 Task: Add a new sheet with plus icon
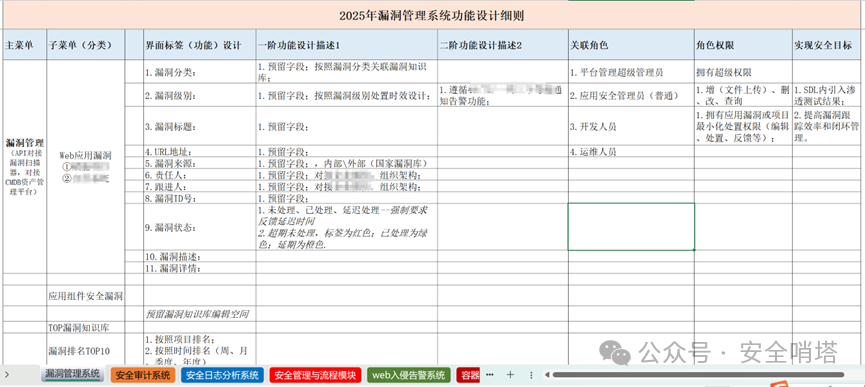(x=510, y=375)
